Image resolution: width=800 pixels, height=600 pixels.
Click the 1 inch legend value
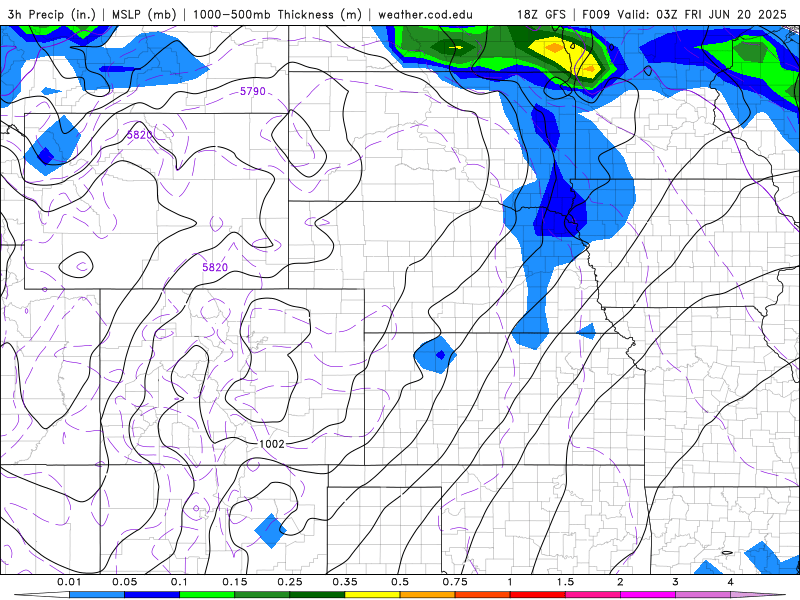(x=510, y=582)
